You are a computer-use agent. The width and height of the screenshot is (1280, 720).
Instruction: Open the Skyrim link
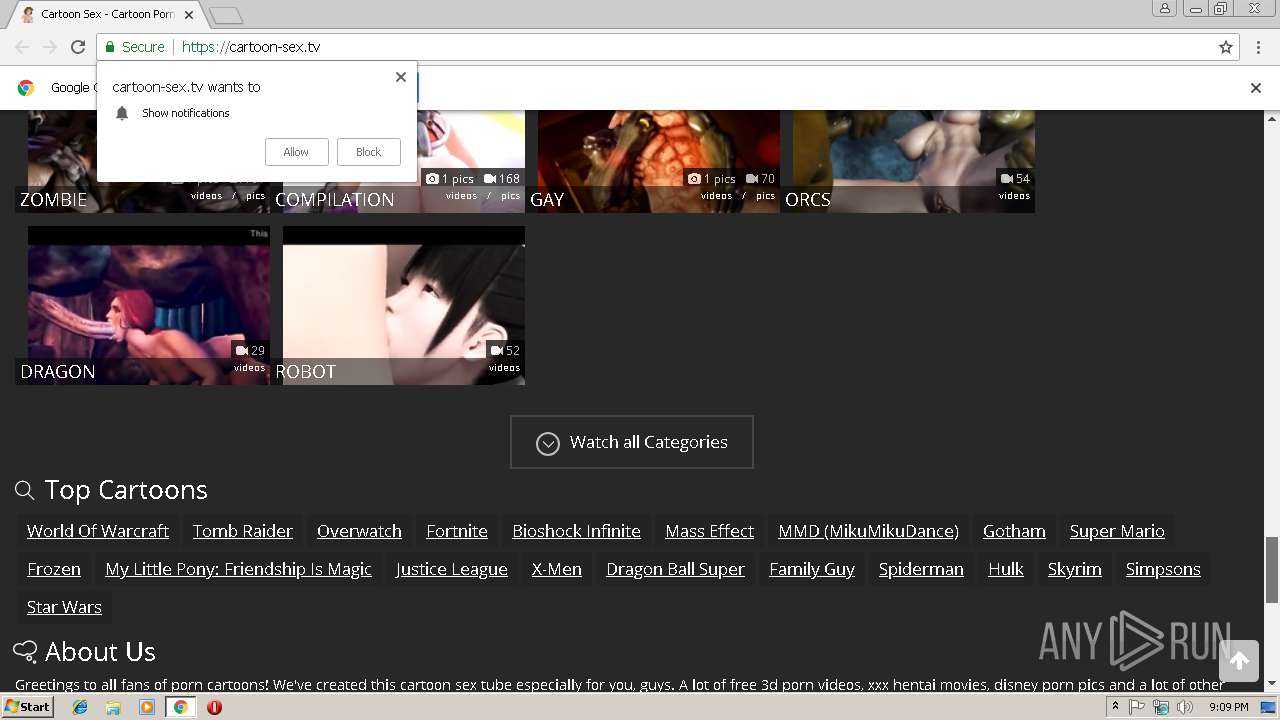1075,569
